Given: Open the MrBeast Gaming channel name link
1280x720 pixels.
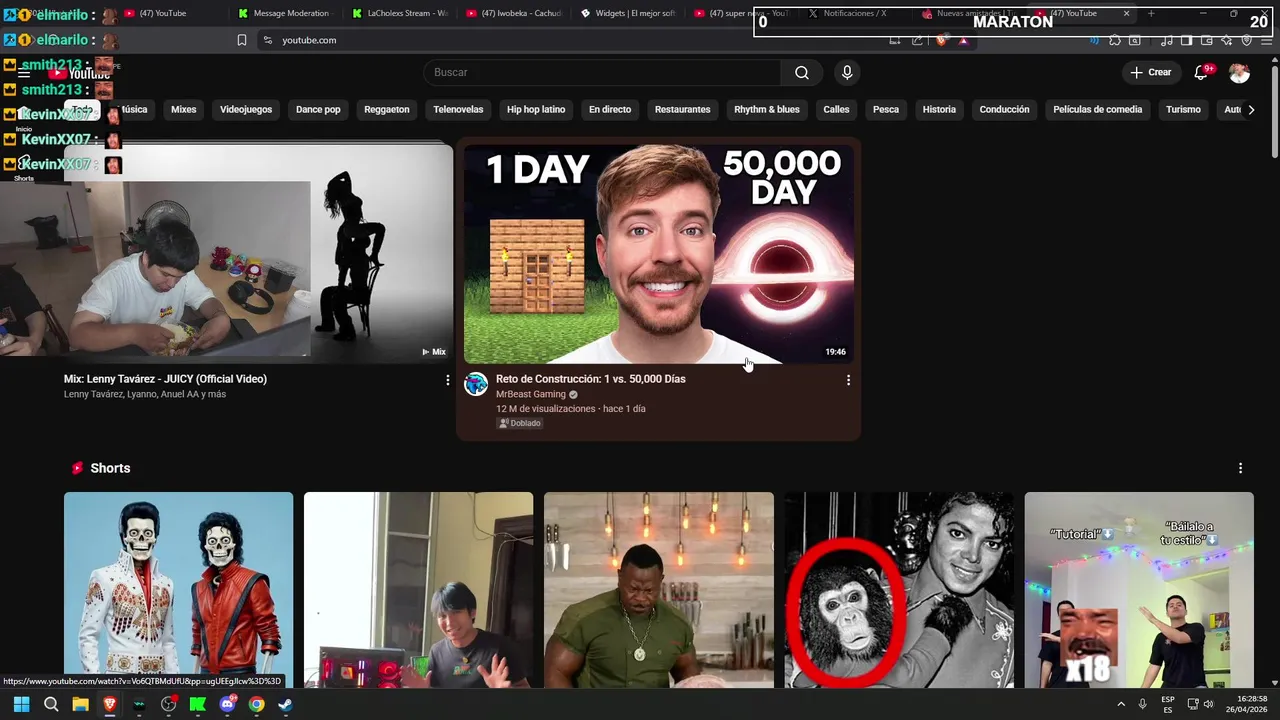Looking at the screenshot, I should click(531, 394).
